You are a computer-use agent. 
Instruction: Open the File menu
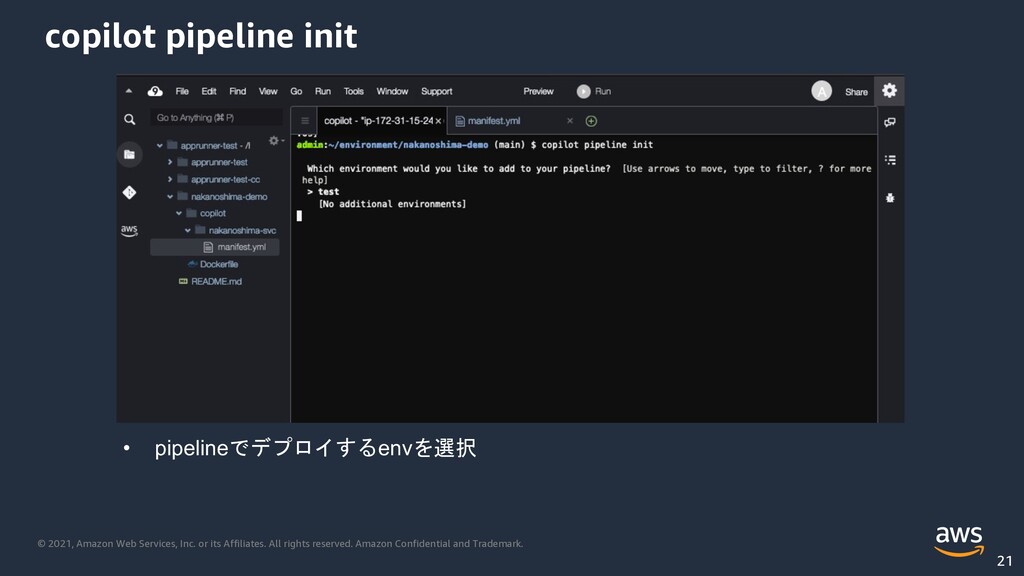click(x=182, y=91)
